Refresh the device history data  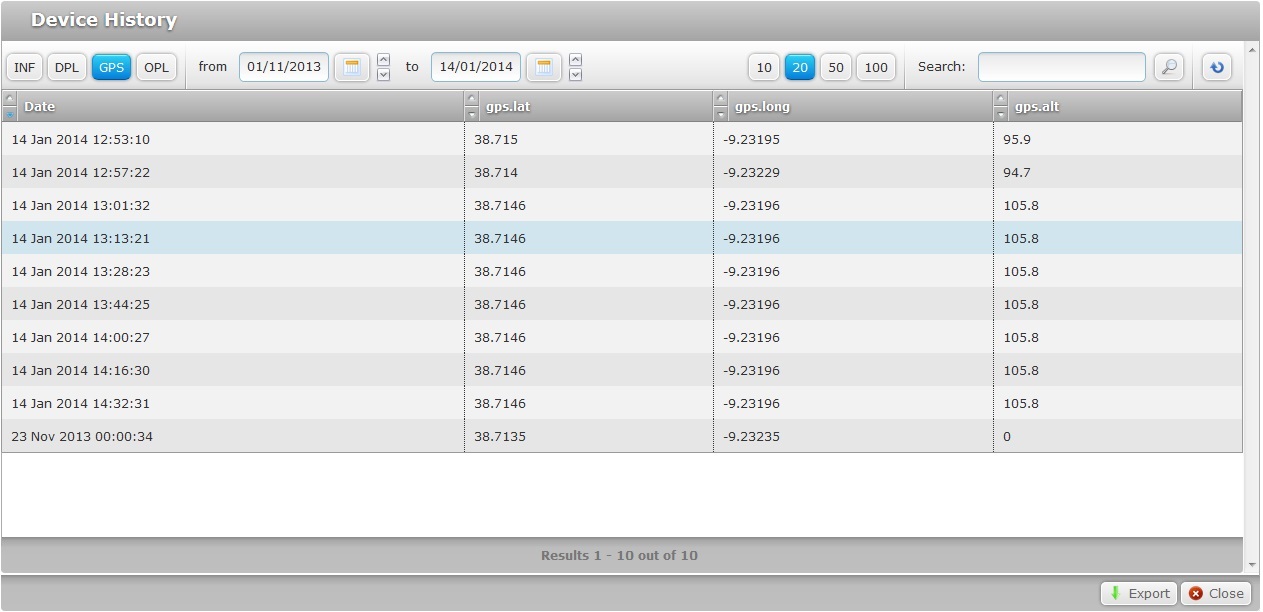(1216, 67)
